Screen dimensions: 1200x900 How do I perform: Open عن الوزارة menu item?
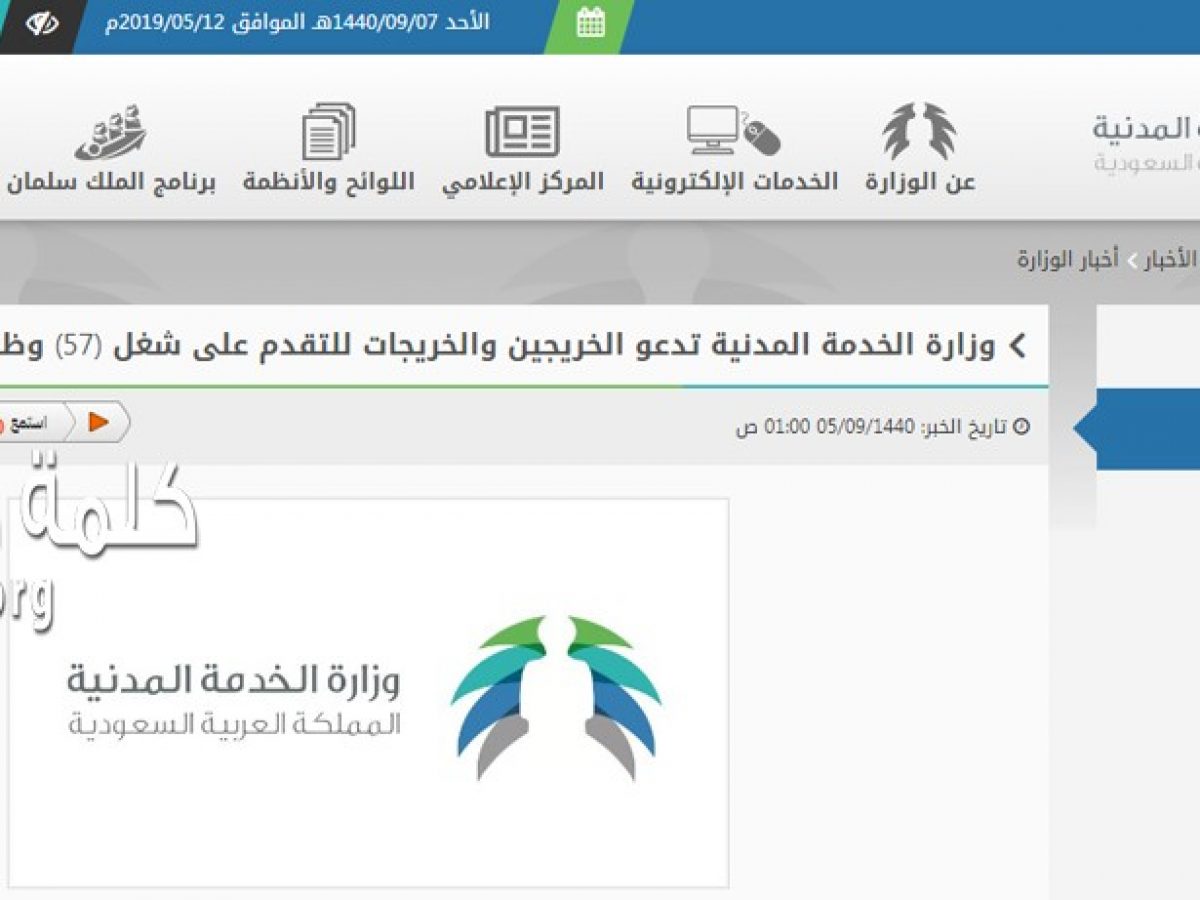[x=920, y=182]
